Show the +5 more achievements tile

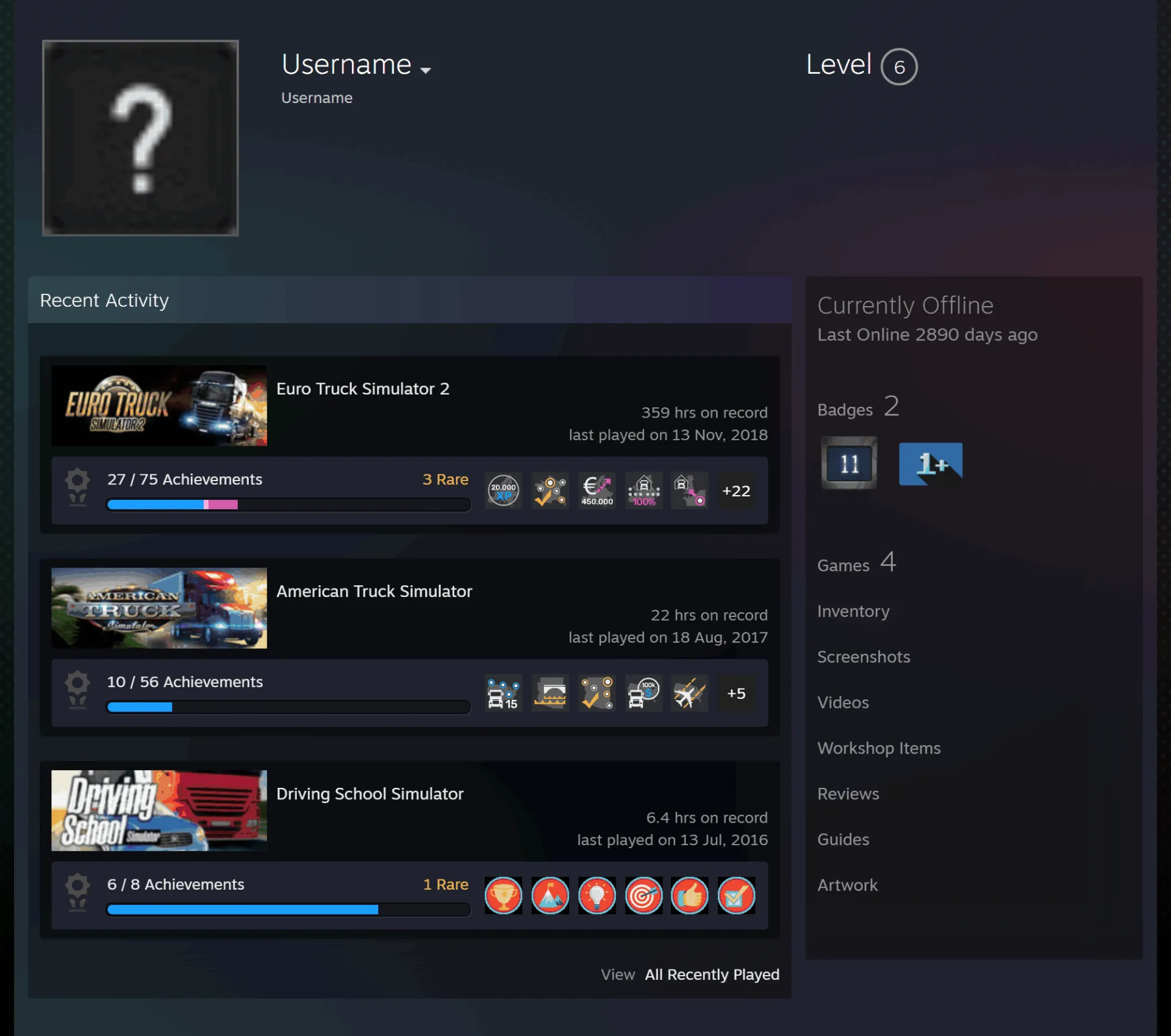tap(736, 693)
